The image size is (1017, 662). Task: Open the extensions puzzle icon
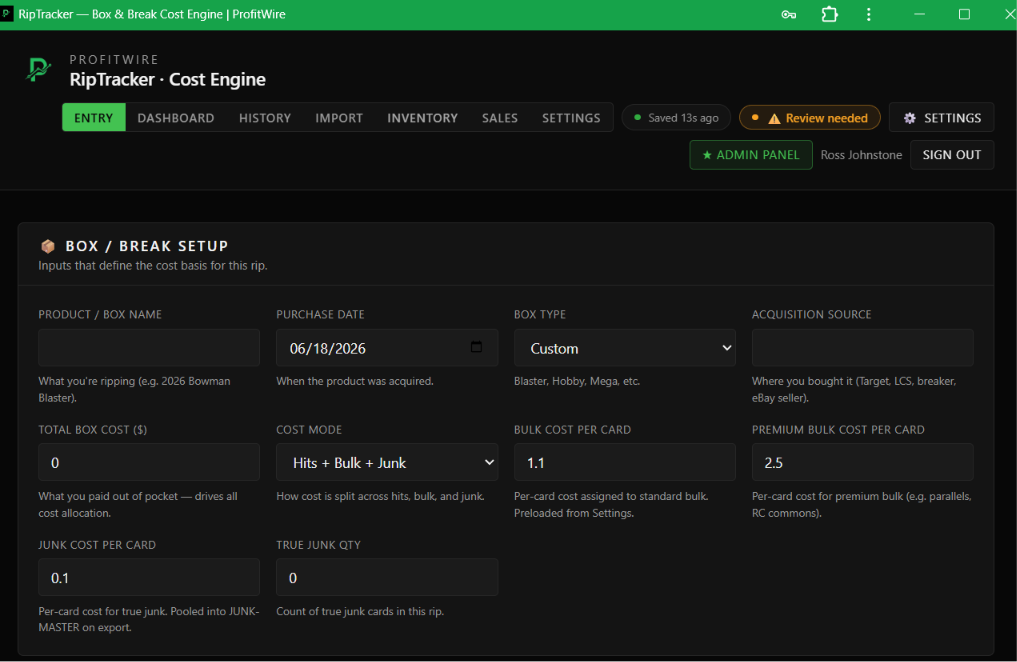(830, 14)
